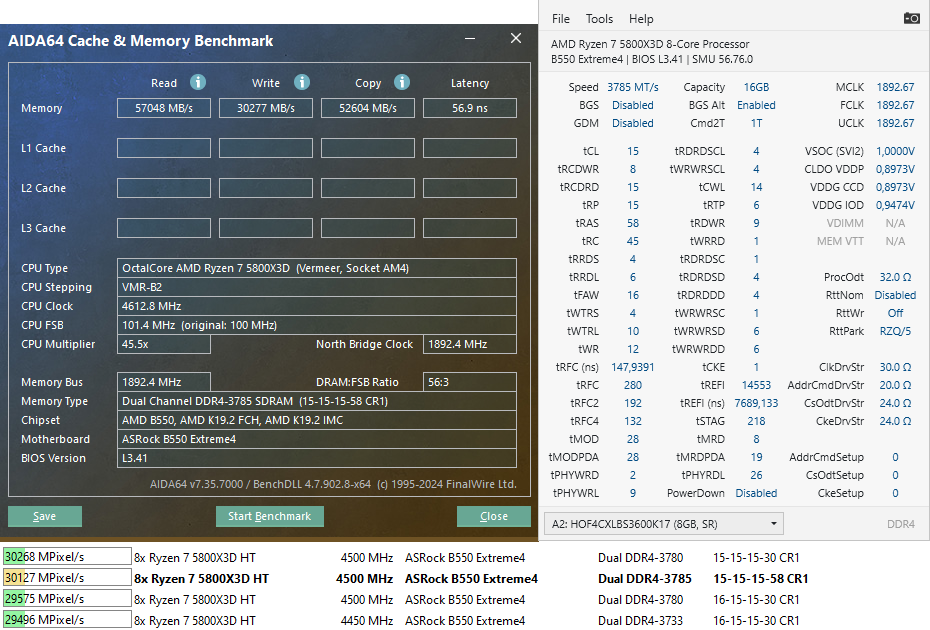The image size is (930, 630).
Task: Click the Copy info icon
Action: (x=402, y=82)
